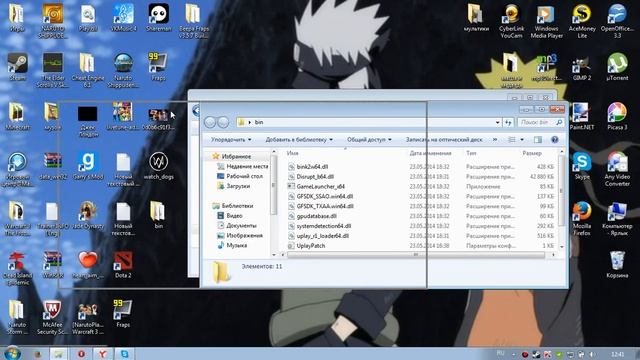Show hidden toolbar commands via » chevron
Screen dimensions: 640x360
point(495,140)
